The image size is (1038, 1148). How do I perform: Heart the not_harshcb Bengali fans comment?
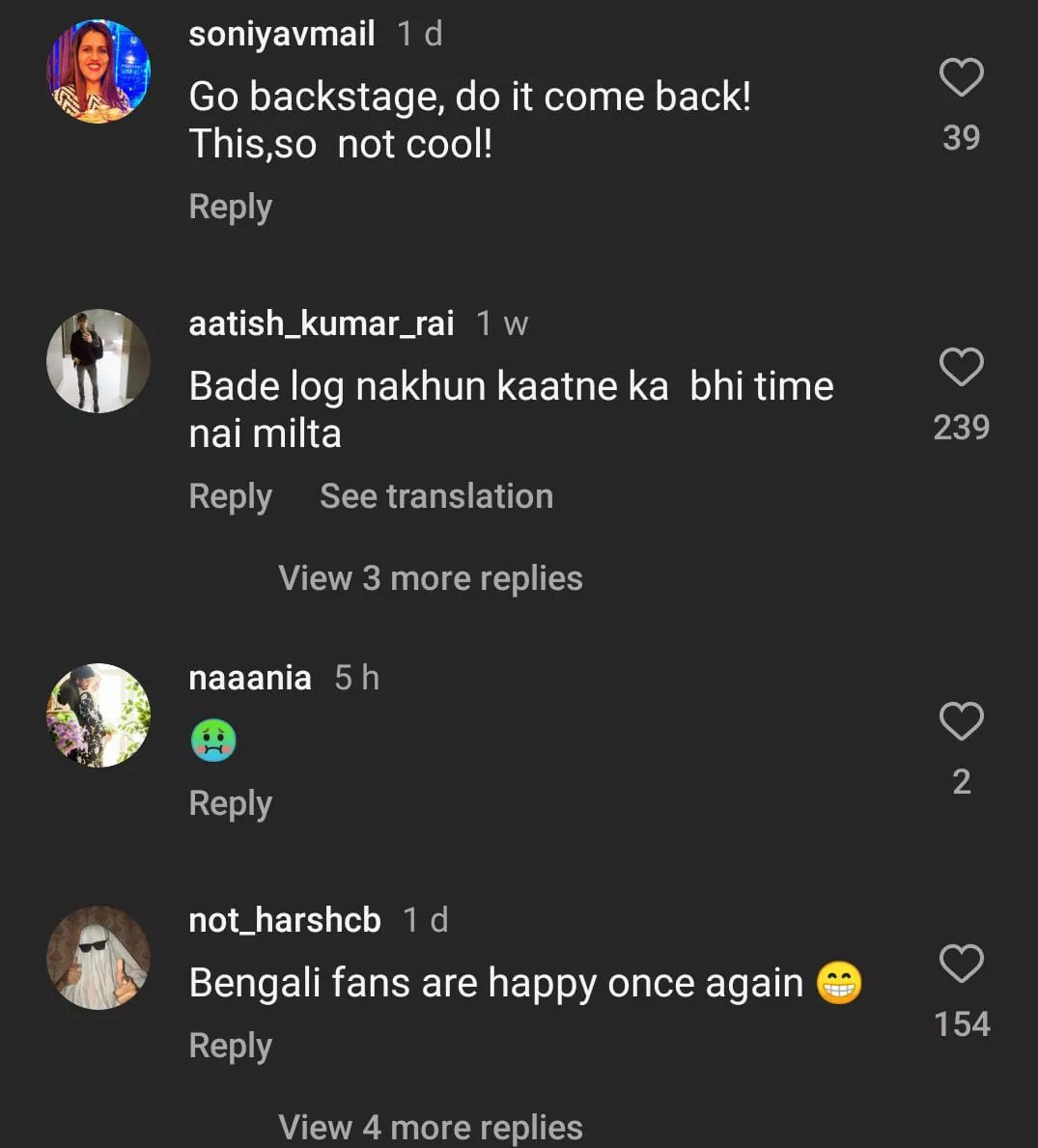click(x=961, y=964)
